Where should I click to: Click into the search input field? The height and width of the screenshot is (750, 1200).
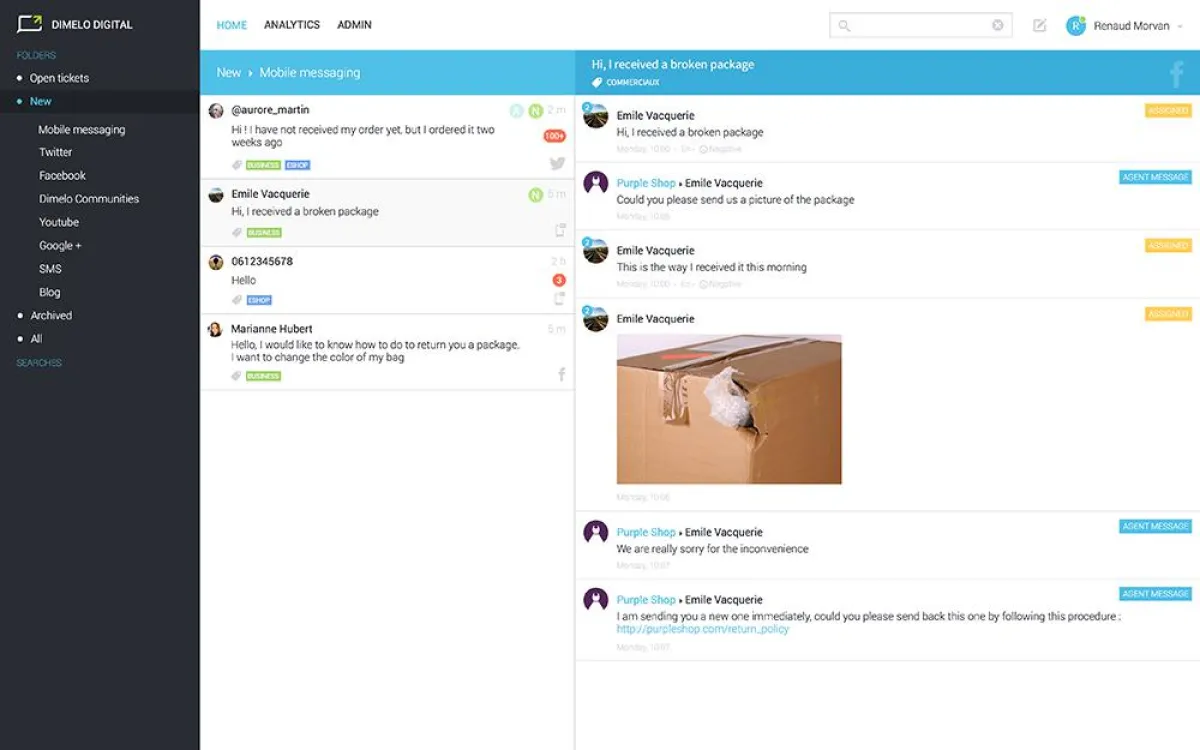pos(921,26)
